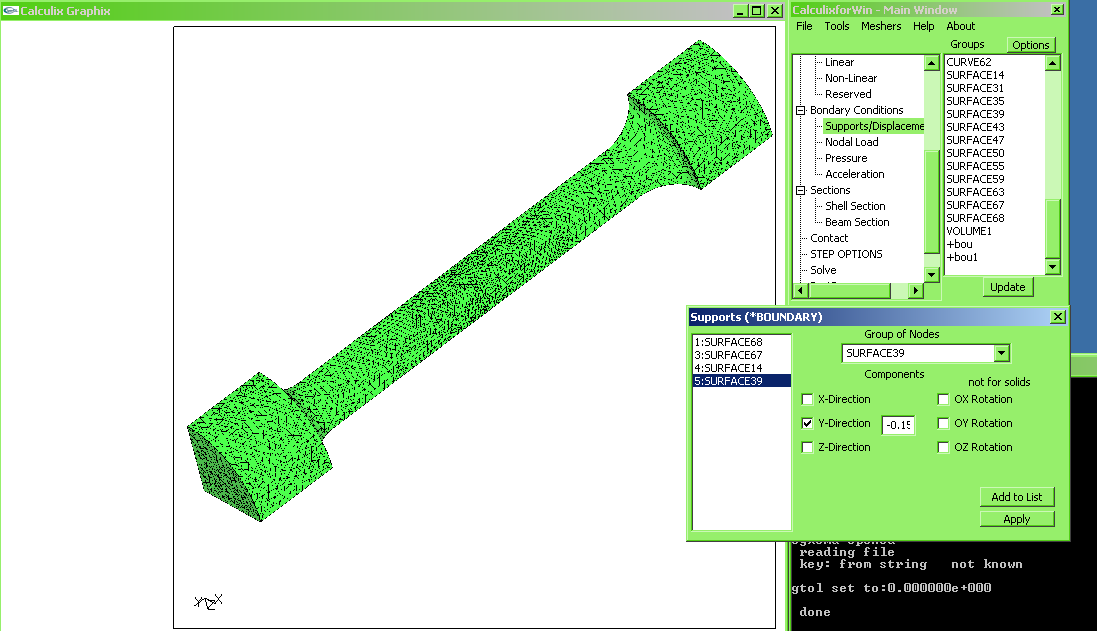1102x631 pixels.
Task: Tick the OX Rotation checkbox
Action: (x=943, y=400)
